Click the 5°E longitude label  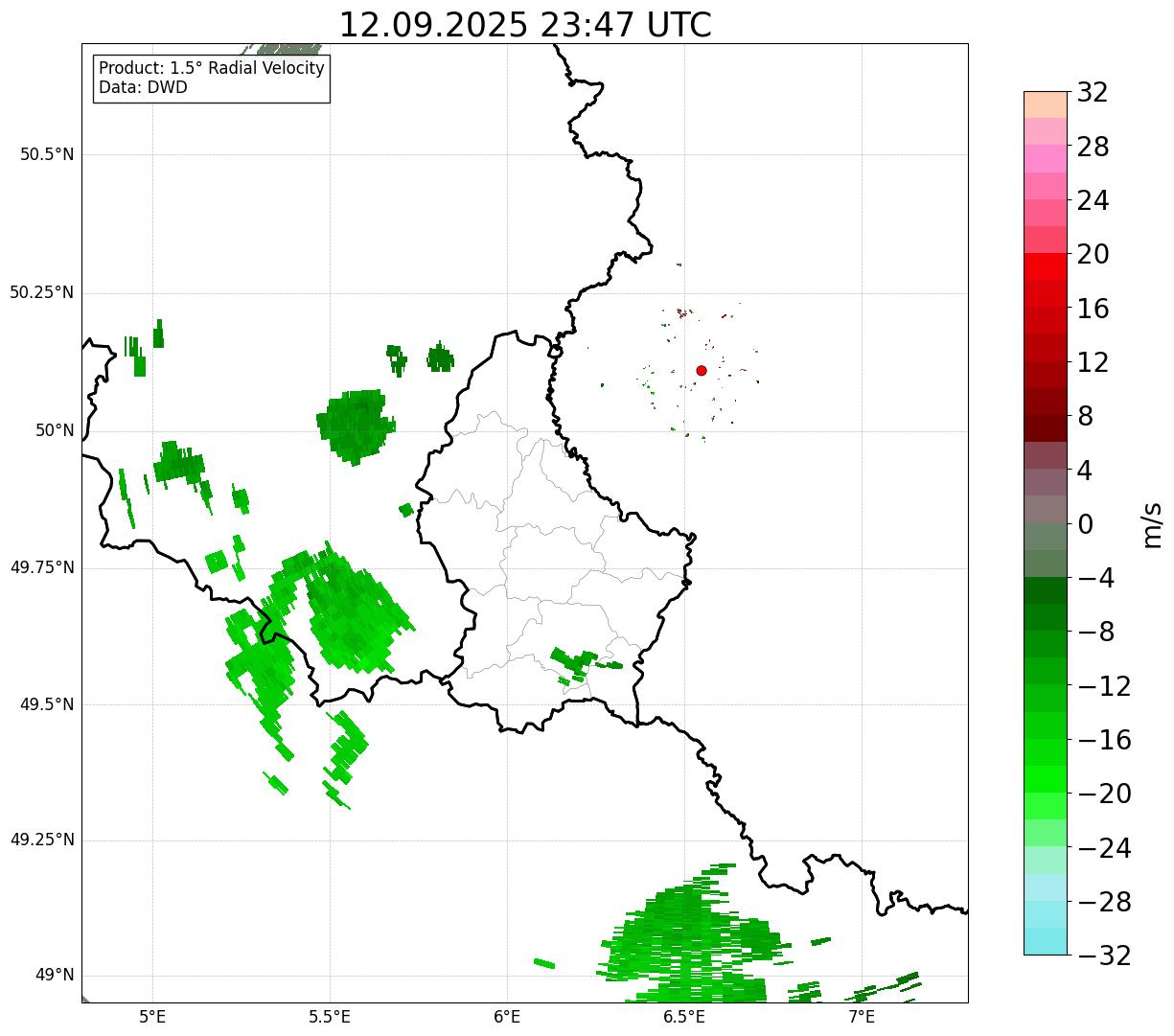[152, 1016]
